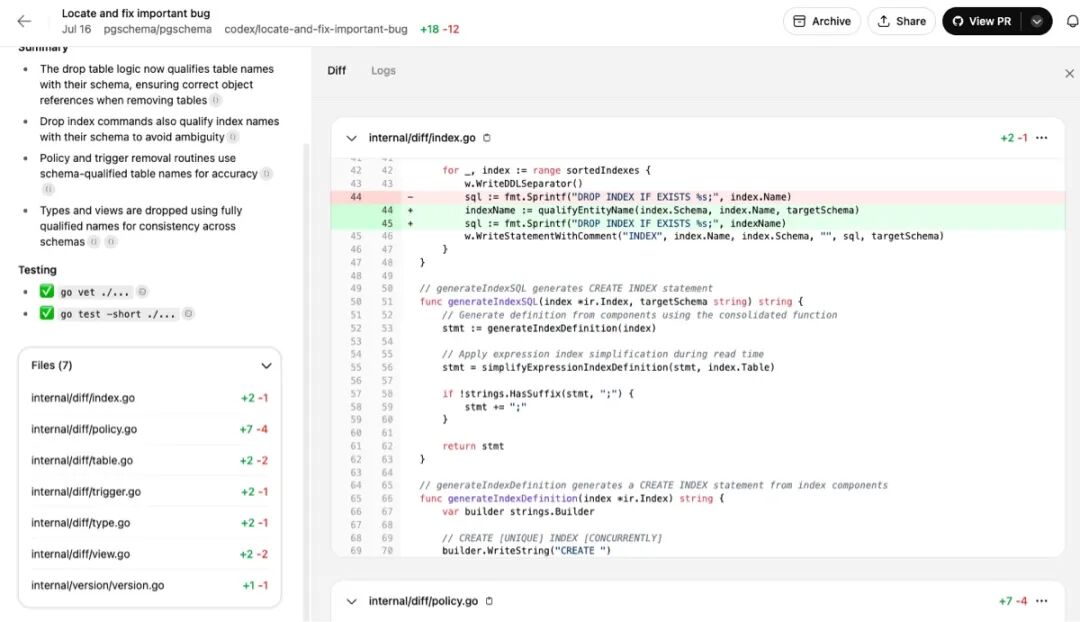Click the back arrow icon

click(x=24, y=21)
